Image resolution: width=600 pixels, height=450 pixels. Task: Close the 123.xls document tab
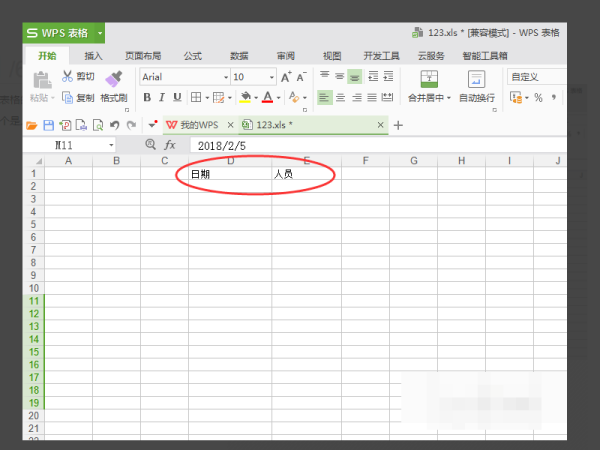(380, 125)
